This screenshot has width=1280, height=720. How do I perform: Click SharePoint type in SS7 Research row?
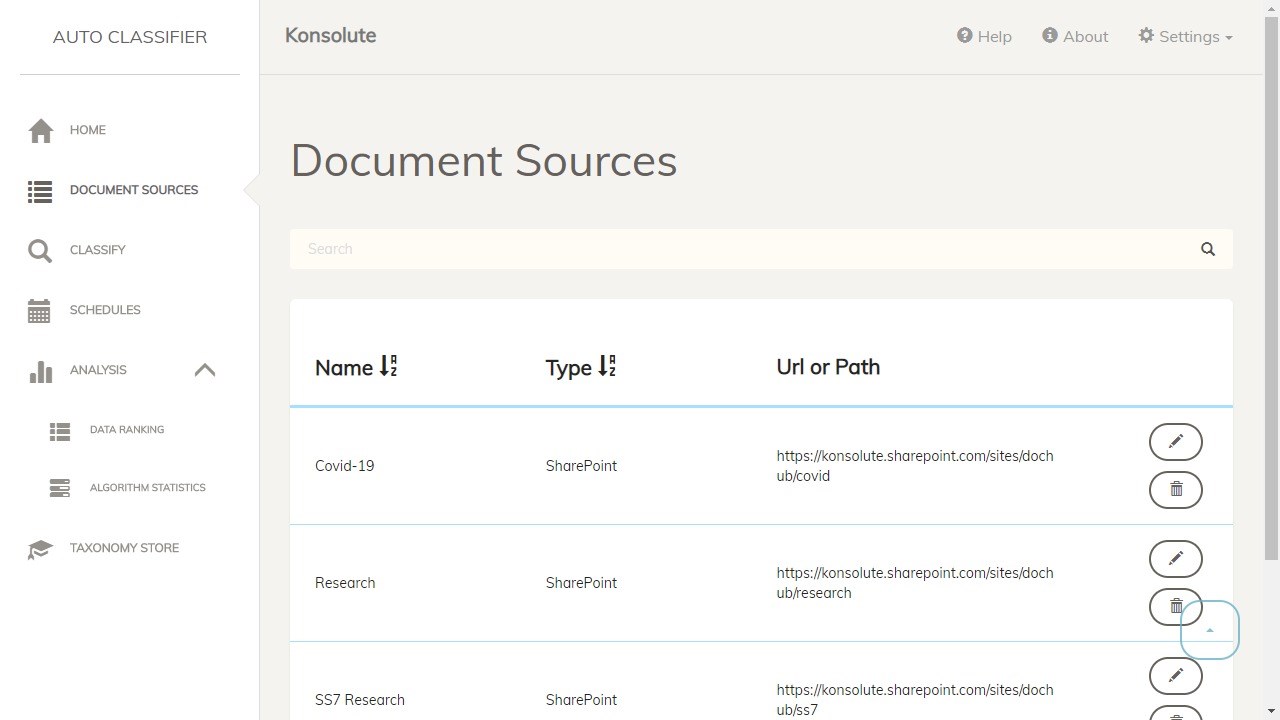coord(581,700)
